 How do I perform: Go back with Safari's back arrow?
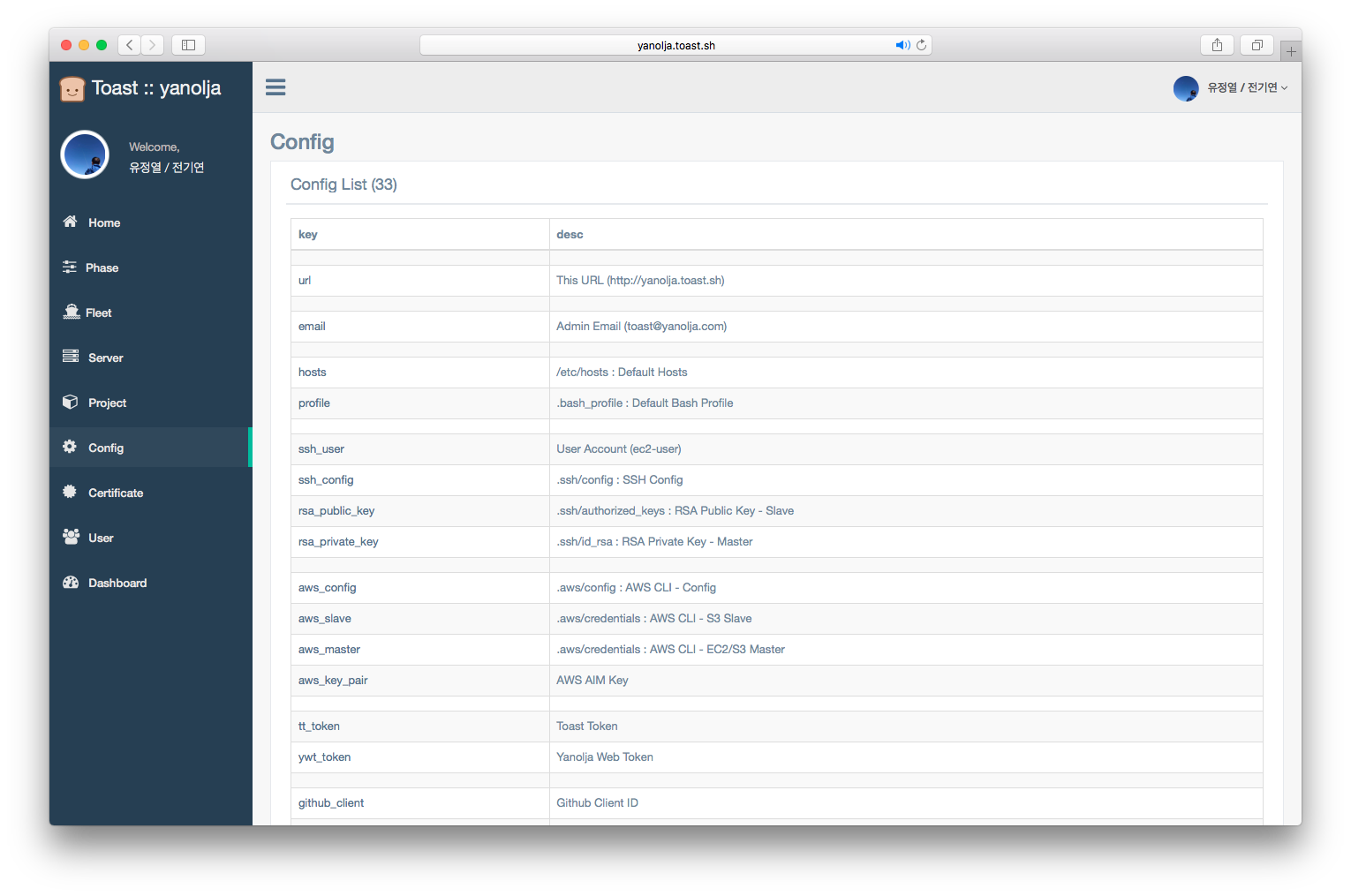coord(130,45)
